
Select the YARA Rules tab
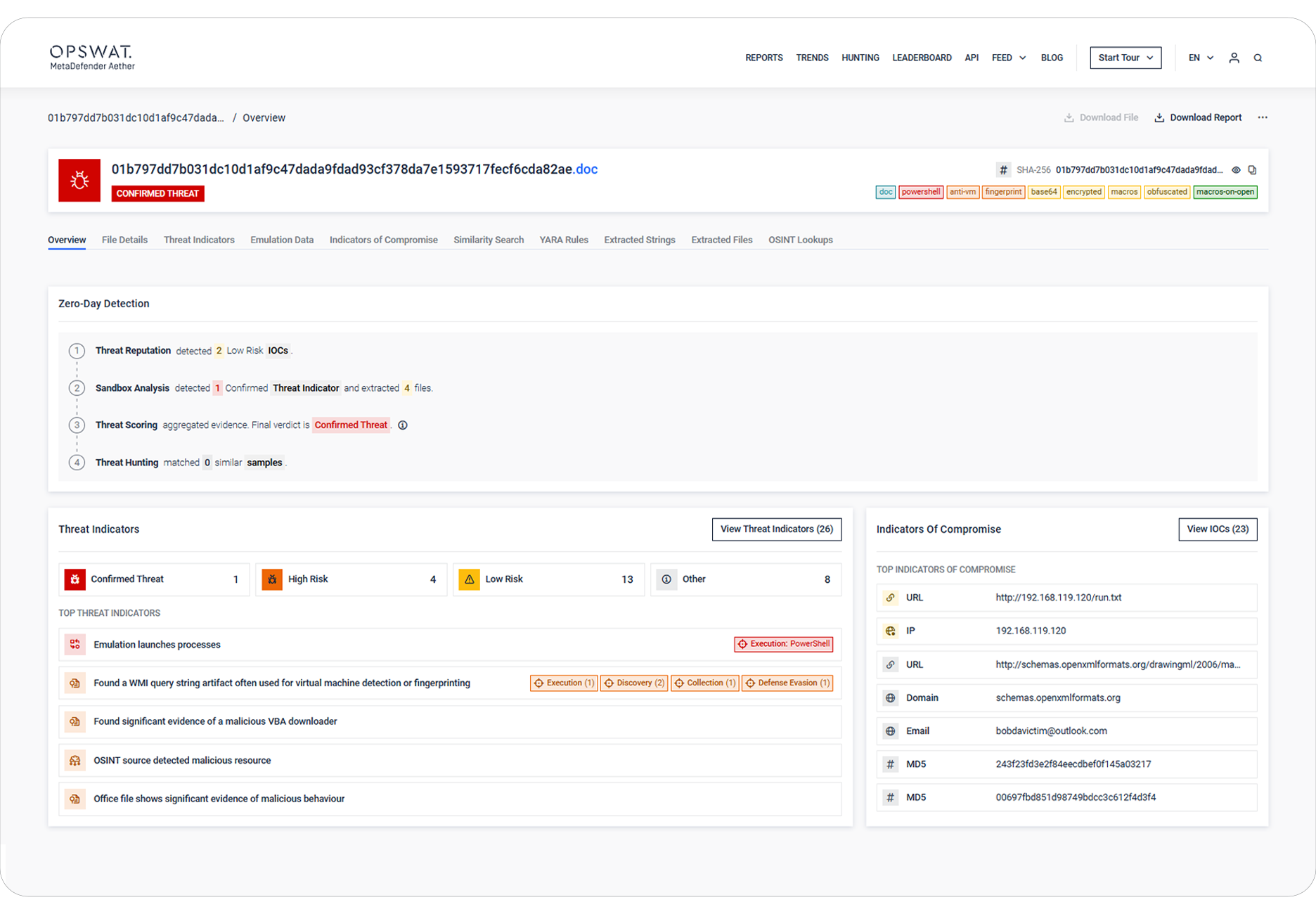click(x=564, y=240)
